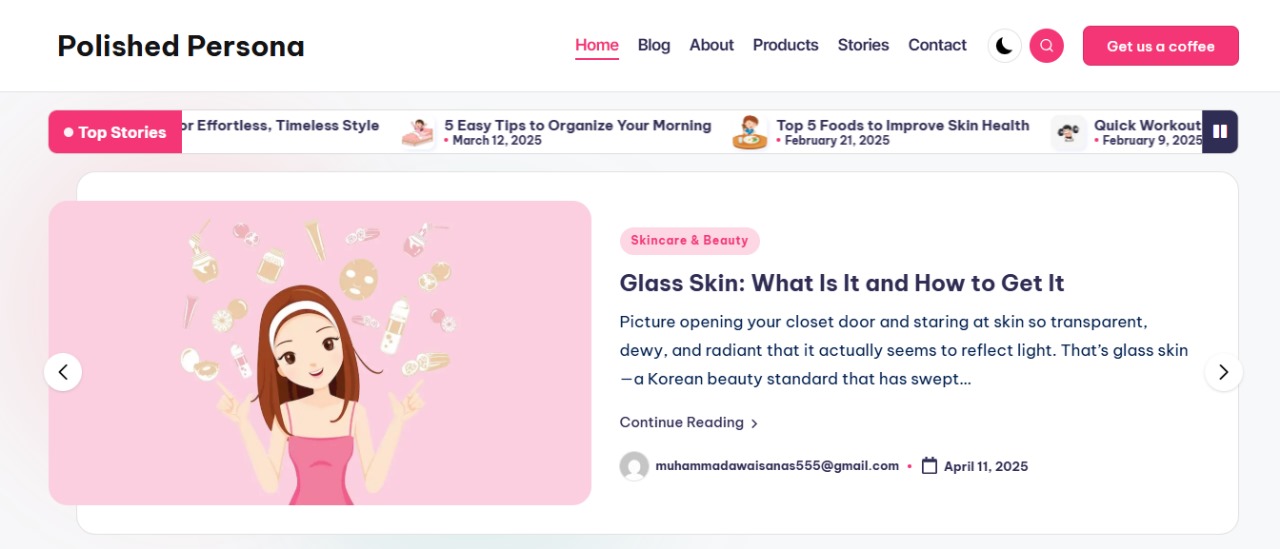Screen dimensions: 1280x549
Task: Pause the Top Stories ticker
Action: point(1220,132)
